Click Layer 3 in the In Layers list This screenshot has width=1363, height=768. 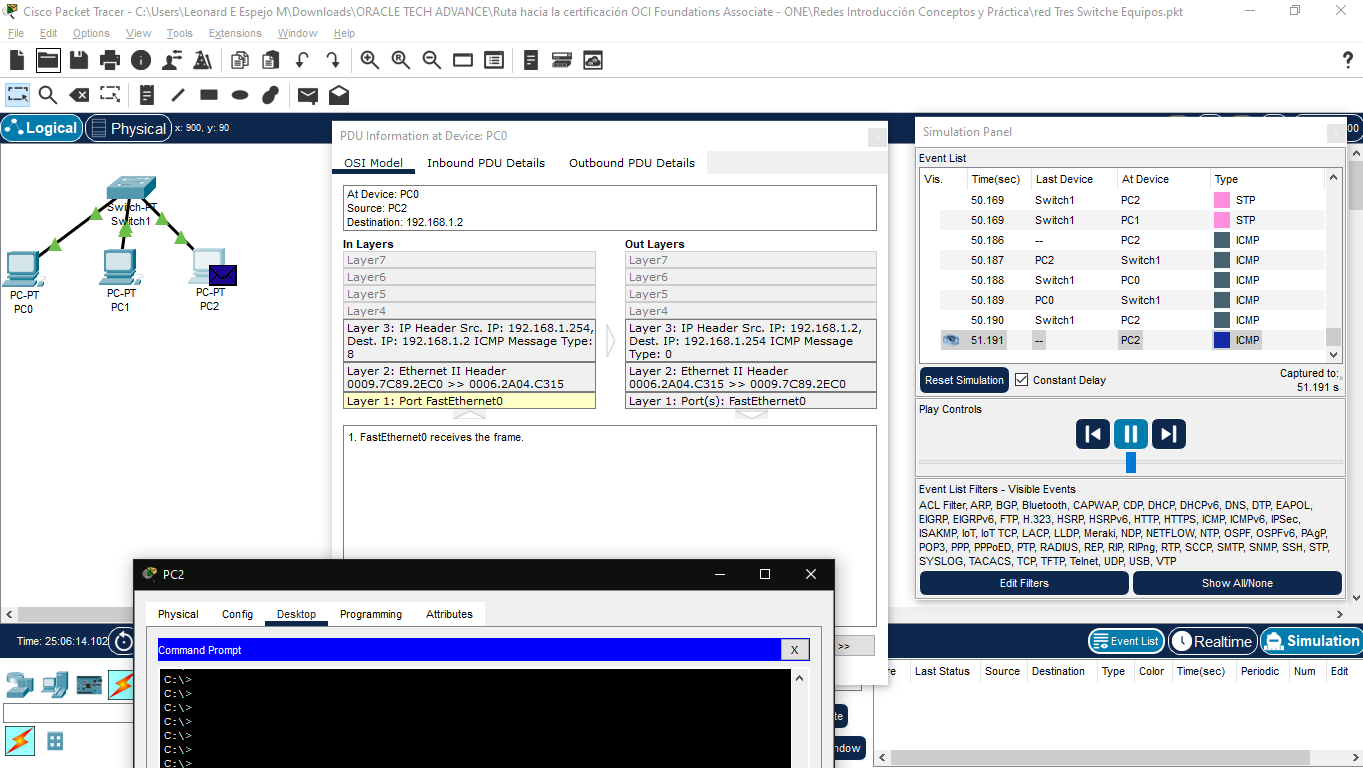[469, 341]
